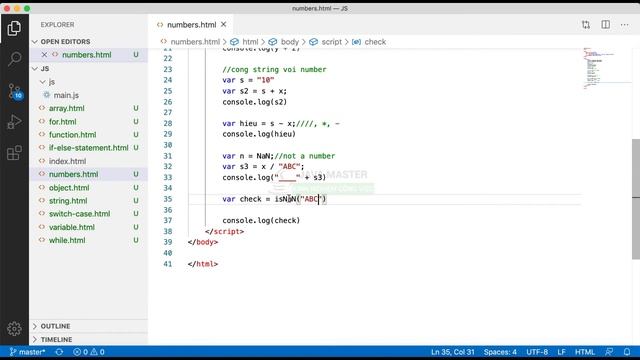Open errors and warnings problems indicator
The height and width of the screenshot is (360, 640).
[x=89, y=352]
